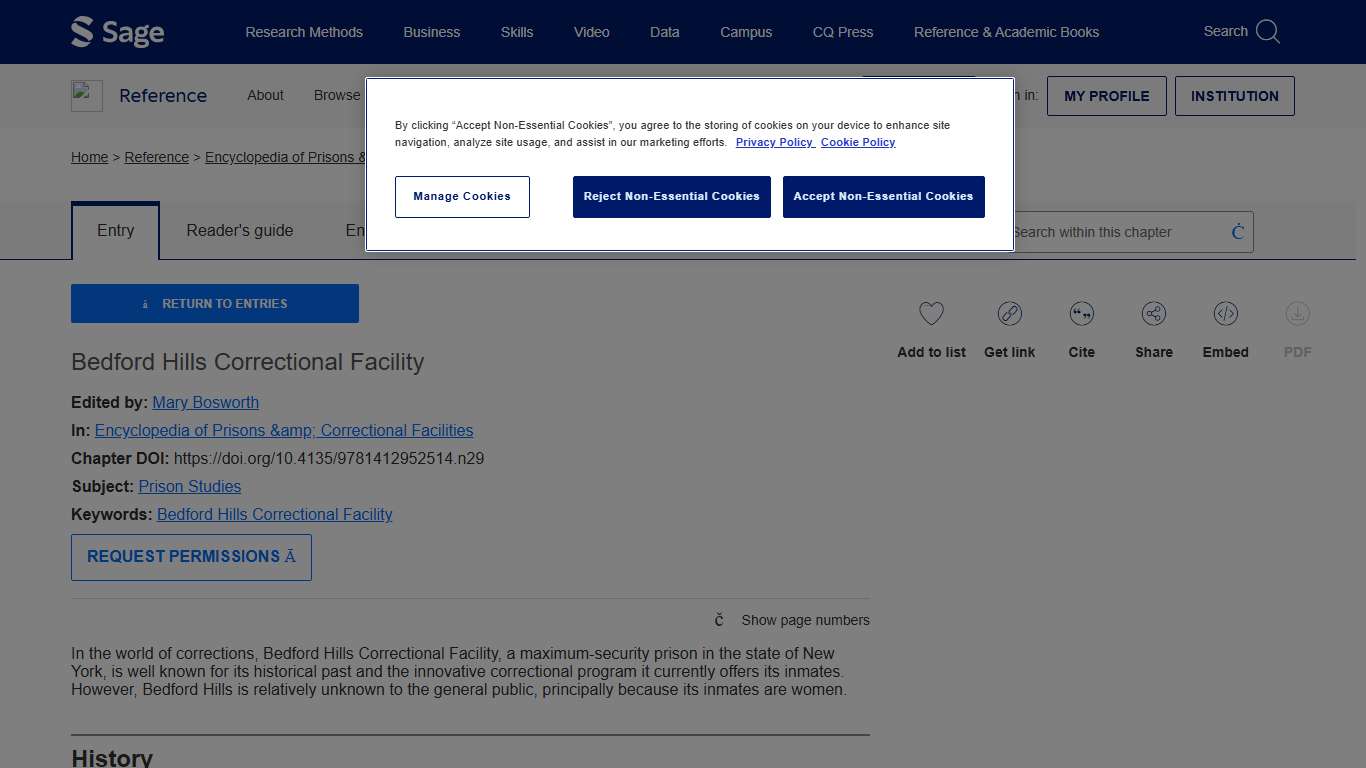The width and height of the screenshot is (1366, 768).
Task: Click the PDF download icon
Action: 1297,313
